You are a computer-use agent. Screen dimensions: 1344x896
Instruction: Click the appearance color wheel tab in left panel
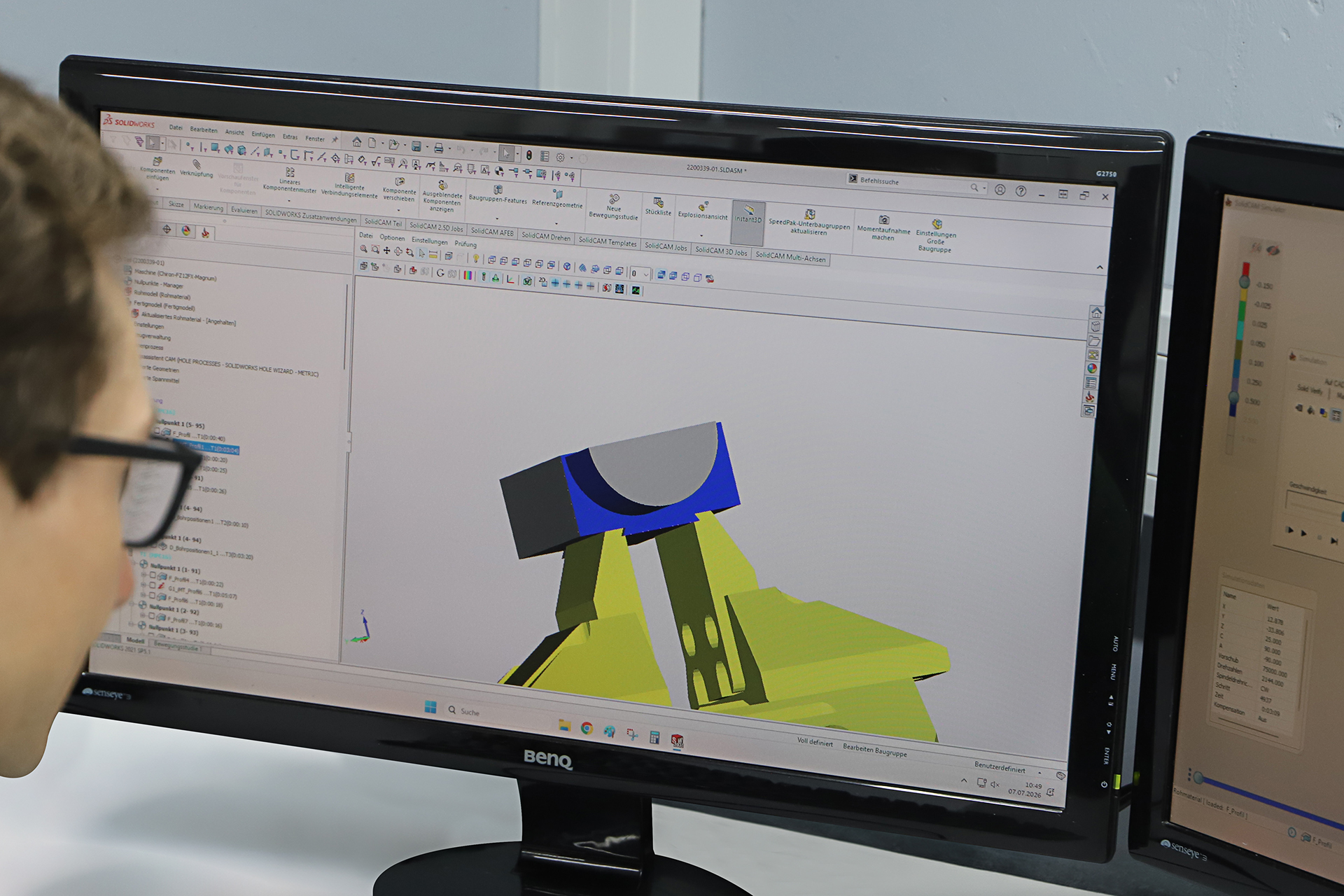[x=185, y=230]
